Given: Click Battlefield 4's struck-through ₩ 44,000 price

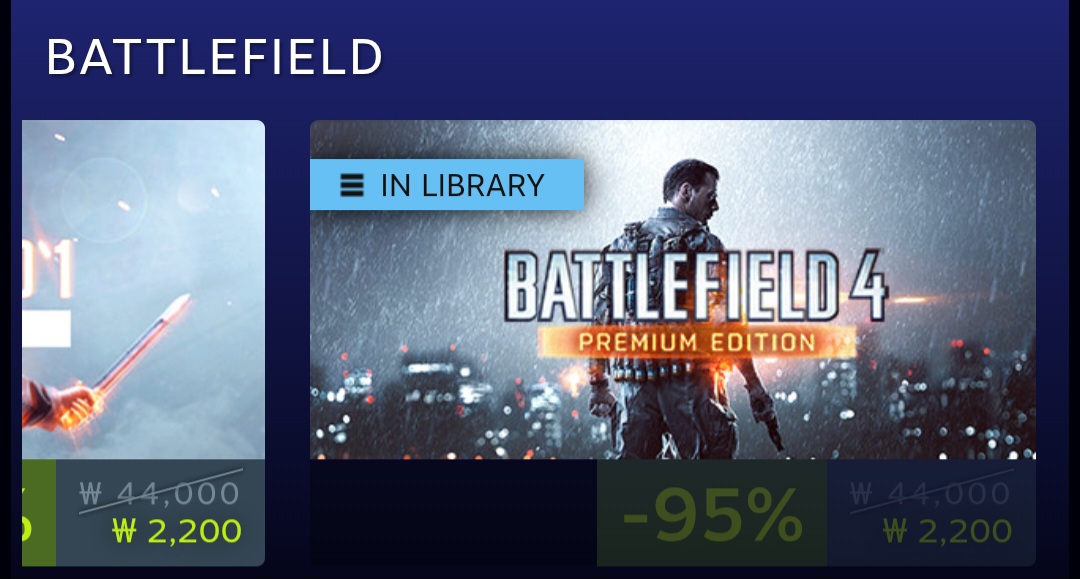Looking at the screenshot, I should pos(930,493).
